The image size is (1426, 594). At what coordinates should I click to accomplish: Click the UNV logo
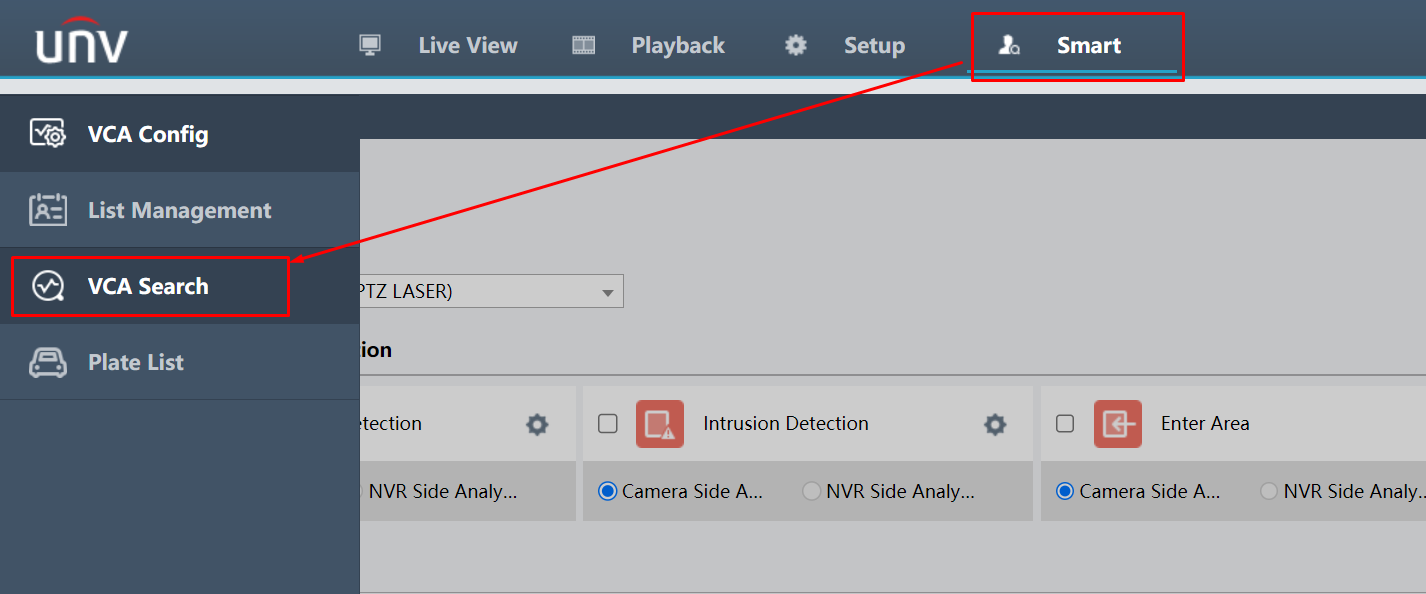click(x=80, y=40)
